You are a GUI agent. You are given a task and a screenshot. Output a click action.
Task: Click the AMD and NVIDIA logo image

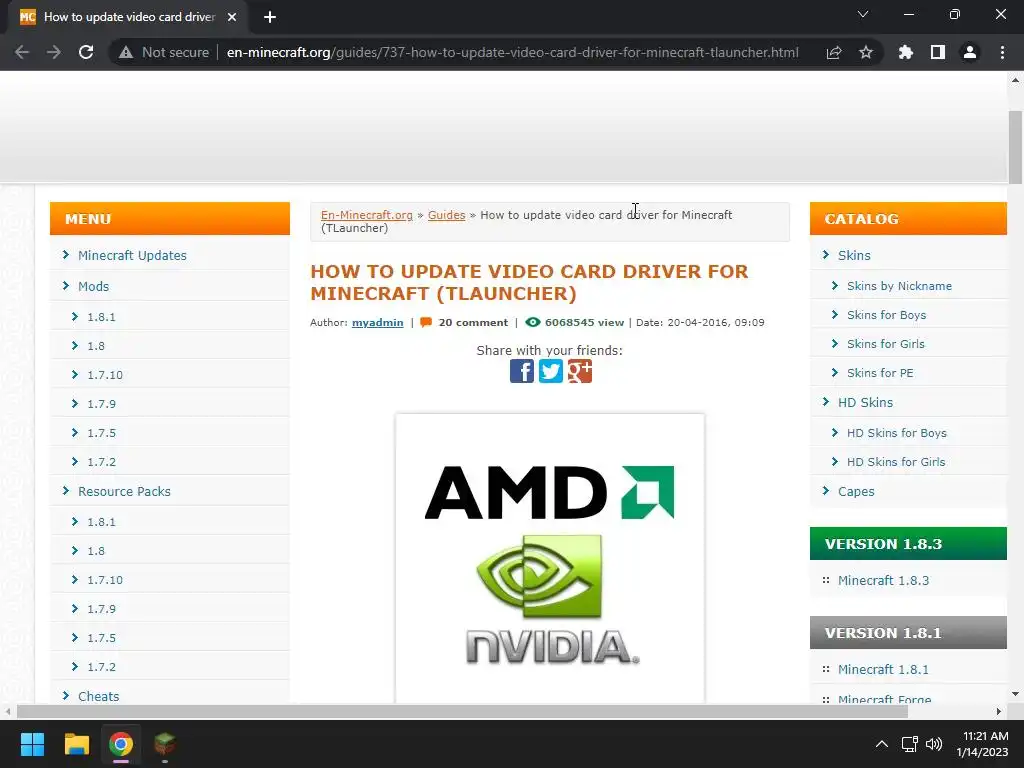point(550,558)
